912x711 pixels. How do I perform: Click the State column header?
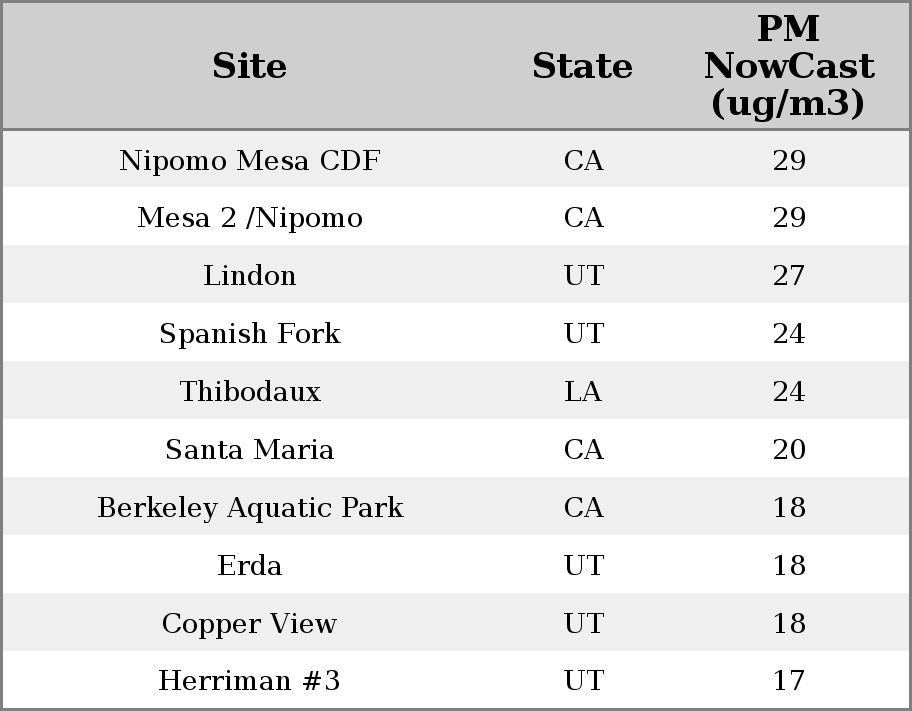(582, 67)
